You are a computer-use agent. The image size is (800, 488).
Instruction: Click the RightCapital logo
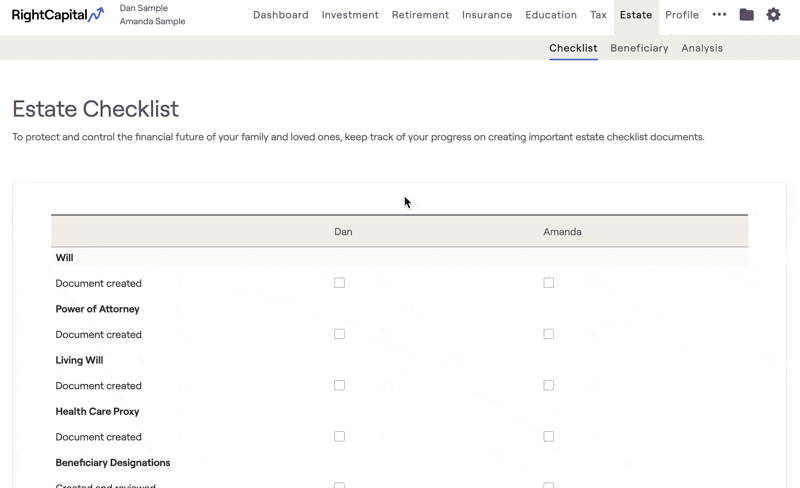pos(57,15)
